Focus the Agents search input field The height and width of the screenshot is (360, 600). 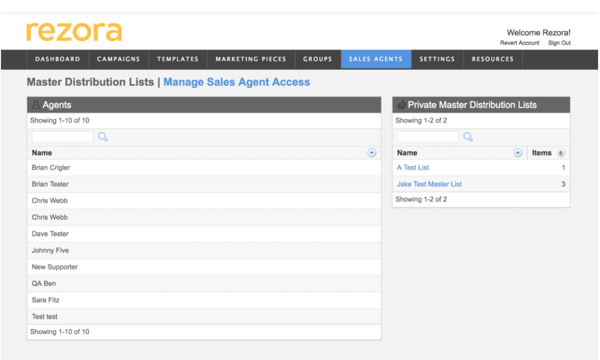click(63, 137)
